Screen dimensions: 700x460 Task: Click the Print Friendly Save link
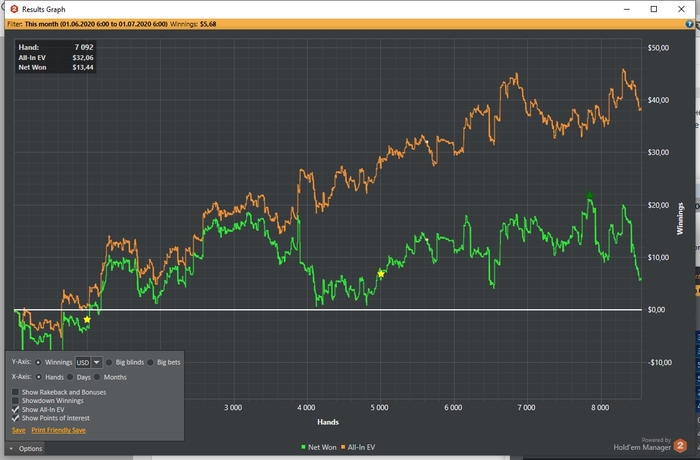pyautogui.click(x=58, y=430)
